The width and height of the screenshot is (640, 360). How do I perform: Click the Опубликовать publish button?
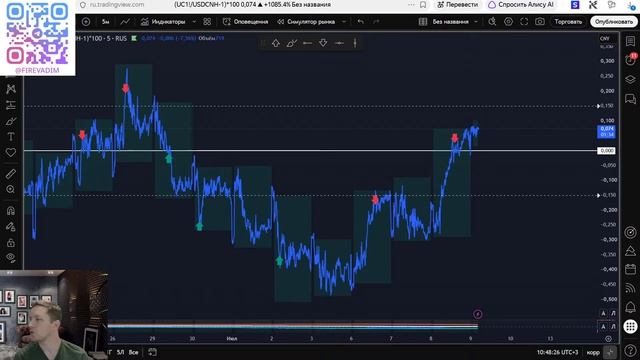tap(613, 22)
